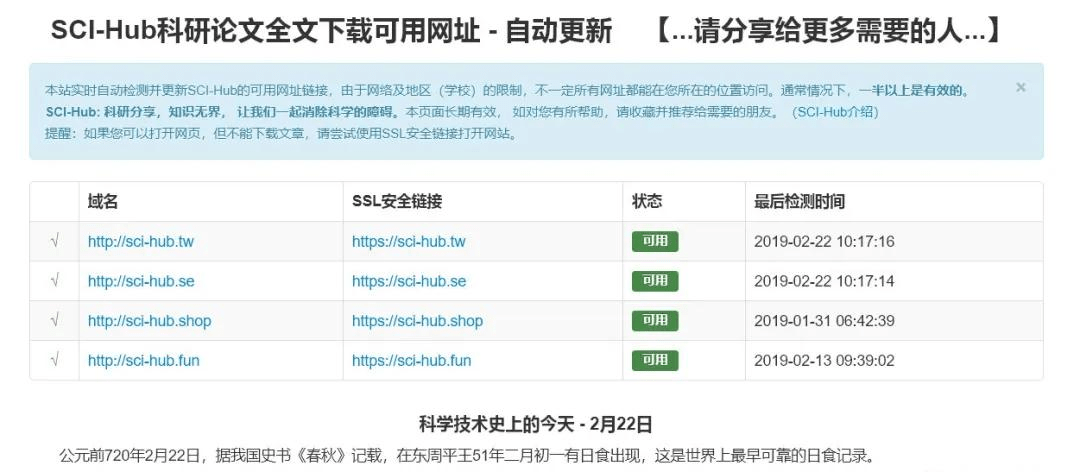This screenshot has width=1080, height=472.
Task: Open the http://sci-hub.se link
Action: tap(141, 282)
